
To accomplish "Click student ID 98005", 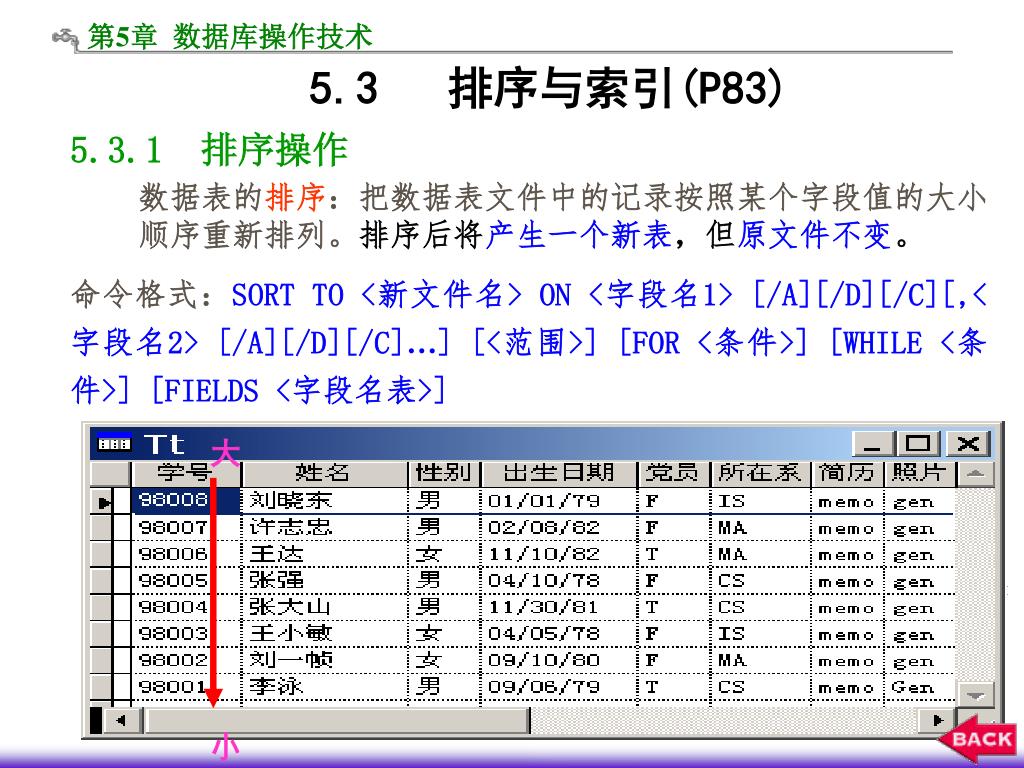I will click(x=174, y=581).
